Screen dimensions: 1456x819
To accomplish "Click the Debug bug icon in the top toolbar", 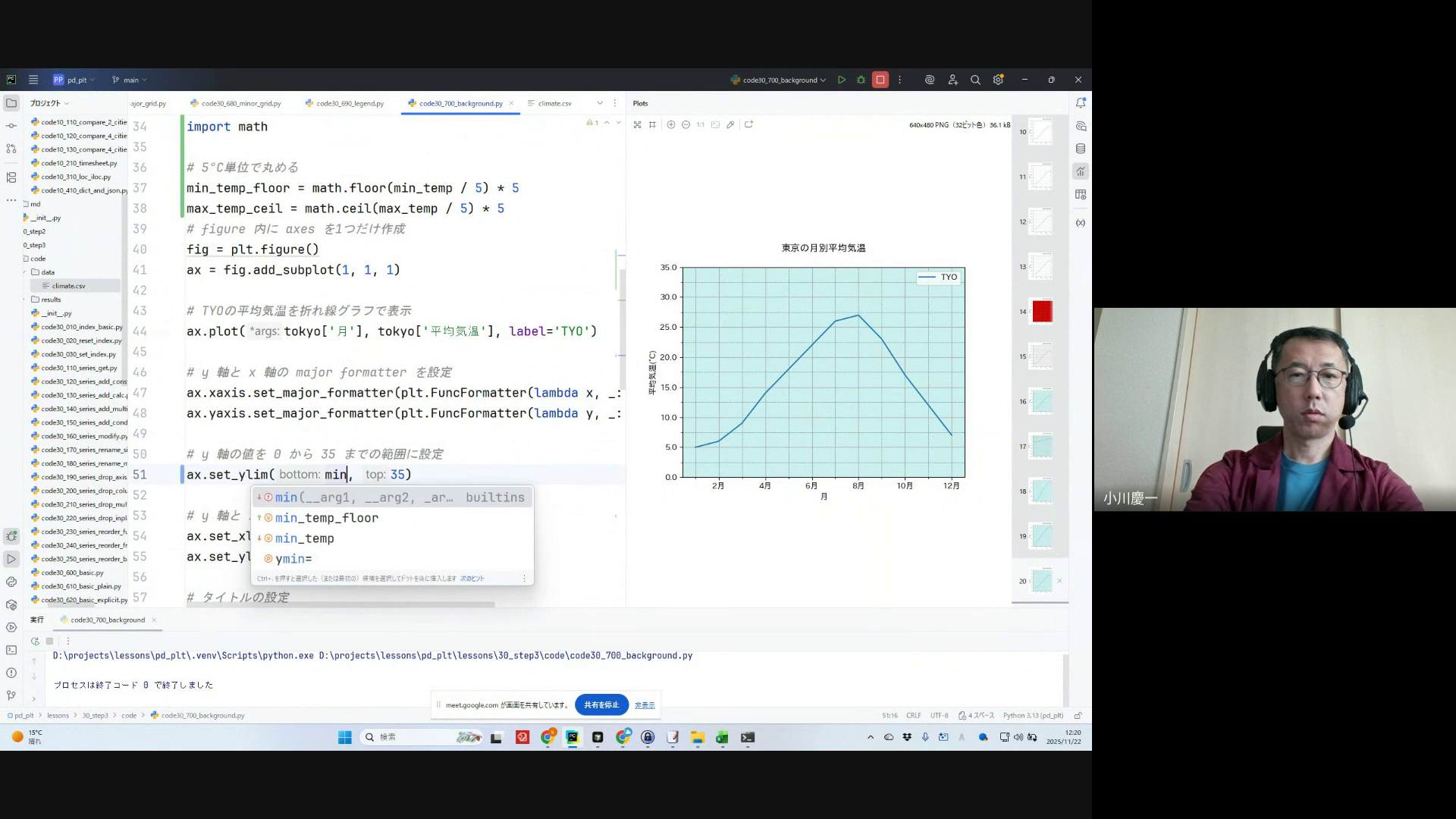I will (861, 80).
